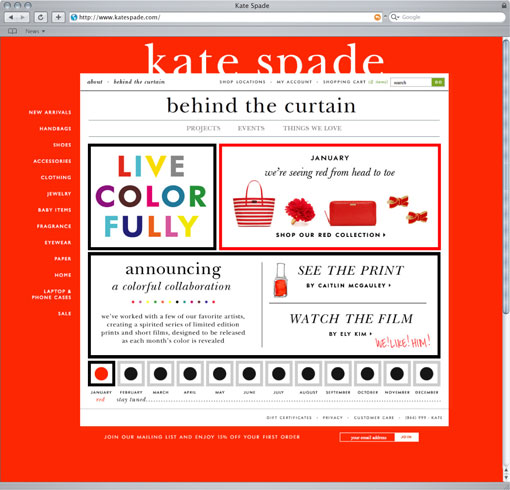Image resolution: width=510 pixels, height=490 pixels.
Task: Open the behind the curtain header link
Action: tap(139, 82)
